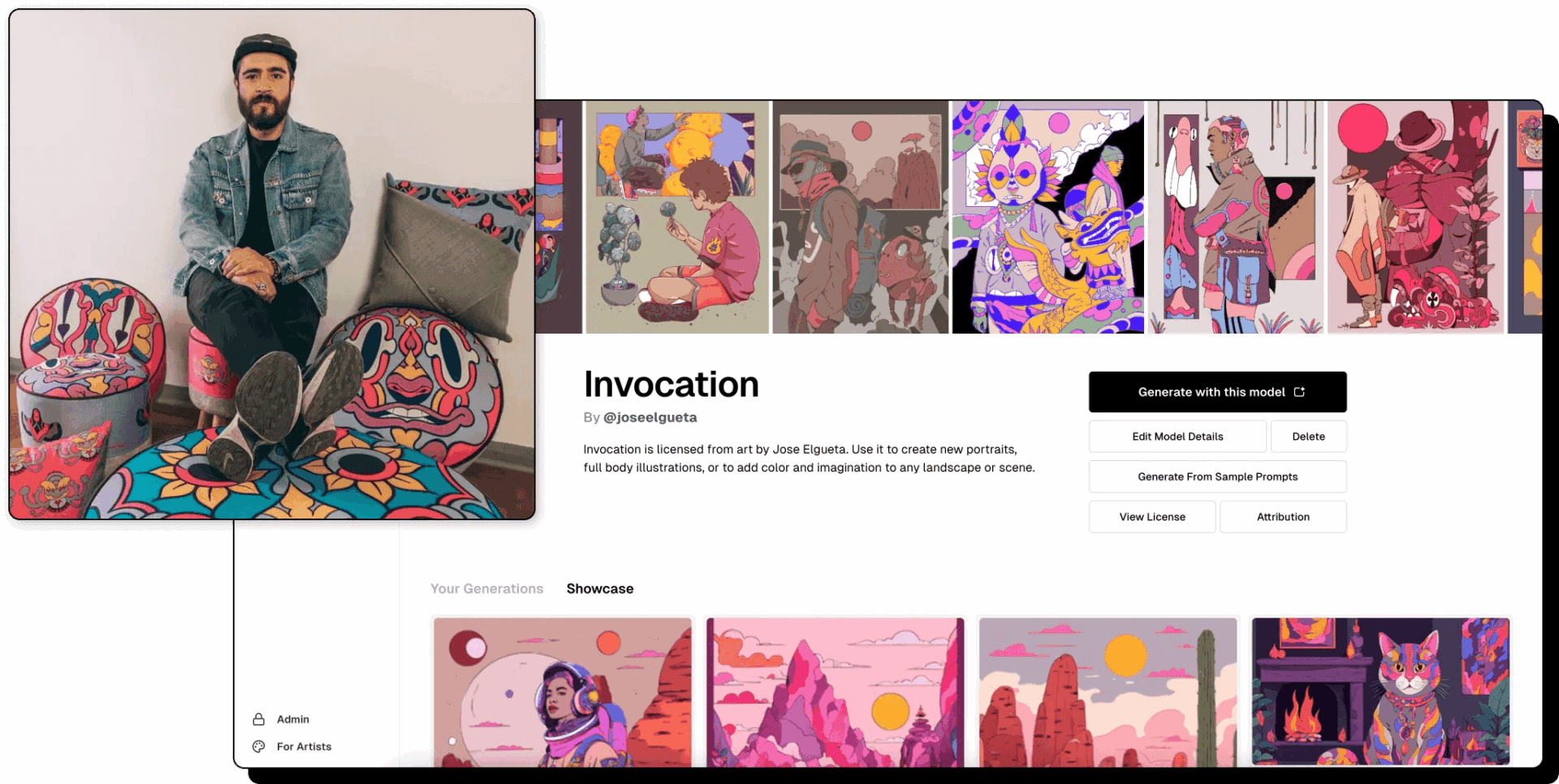Click Generate From Sample Prompts

[x=1217, y=476]
